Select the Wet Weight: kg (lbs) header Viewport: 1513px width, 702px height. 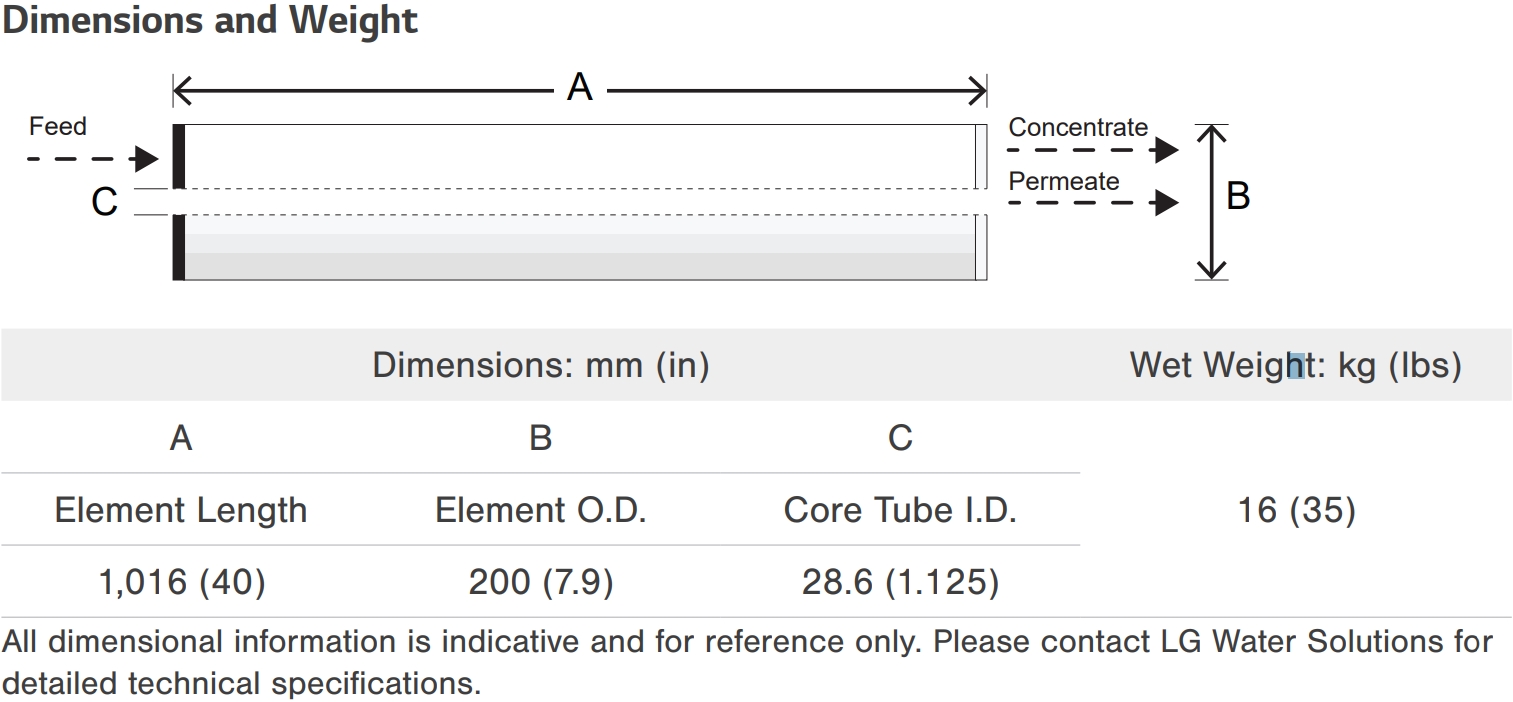click(1296, 365)
